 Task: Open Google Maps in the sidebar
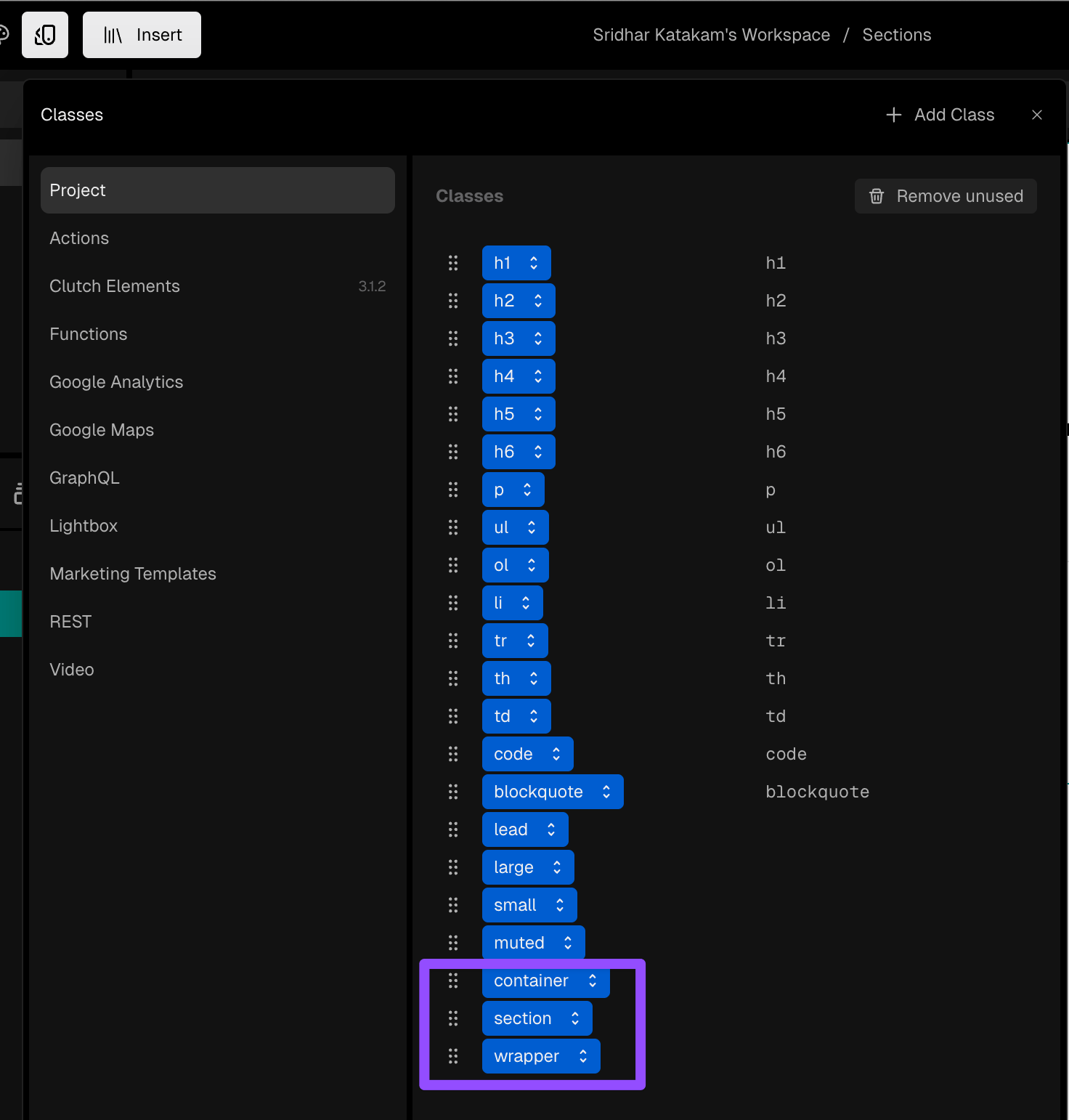click(x=218, y=430)
